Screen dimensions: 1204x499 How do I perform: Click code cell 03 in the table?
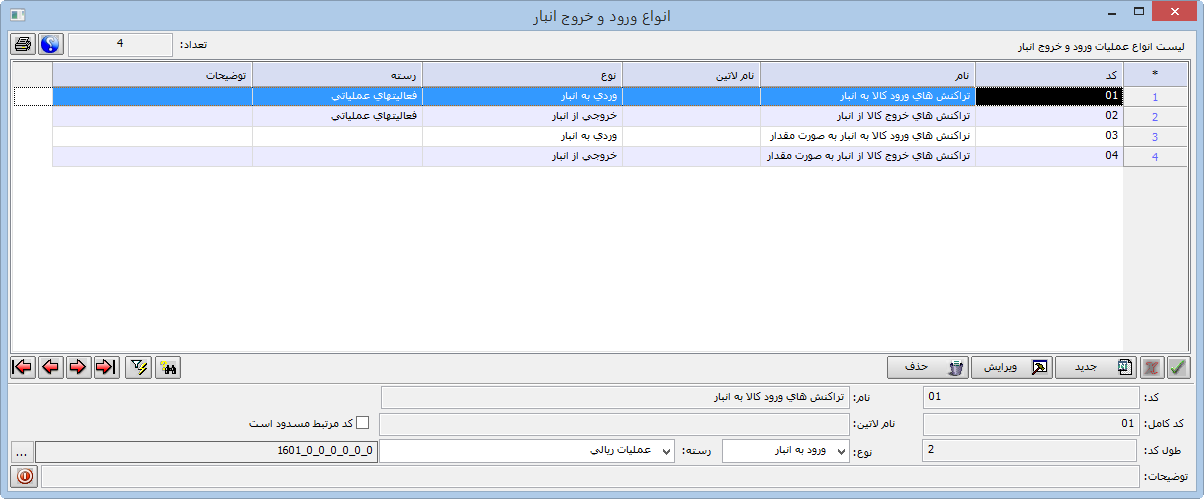coord(1049,136)
